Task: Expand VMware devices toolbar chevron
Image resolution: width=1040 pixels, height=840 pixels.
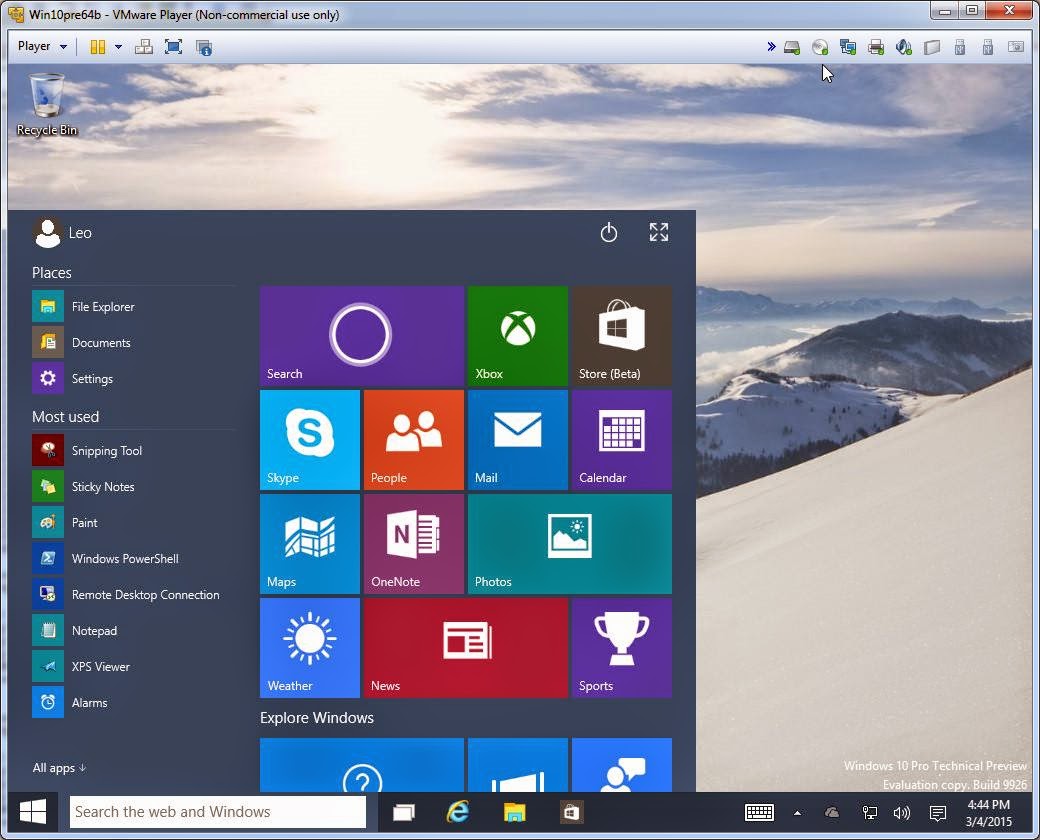Action: click(x=771, y=46)
